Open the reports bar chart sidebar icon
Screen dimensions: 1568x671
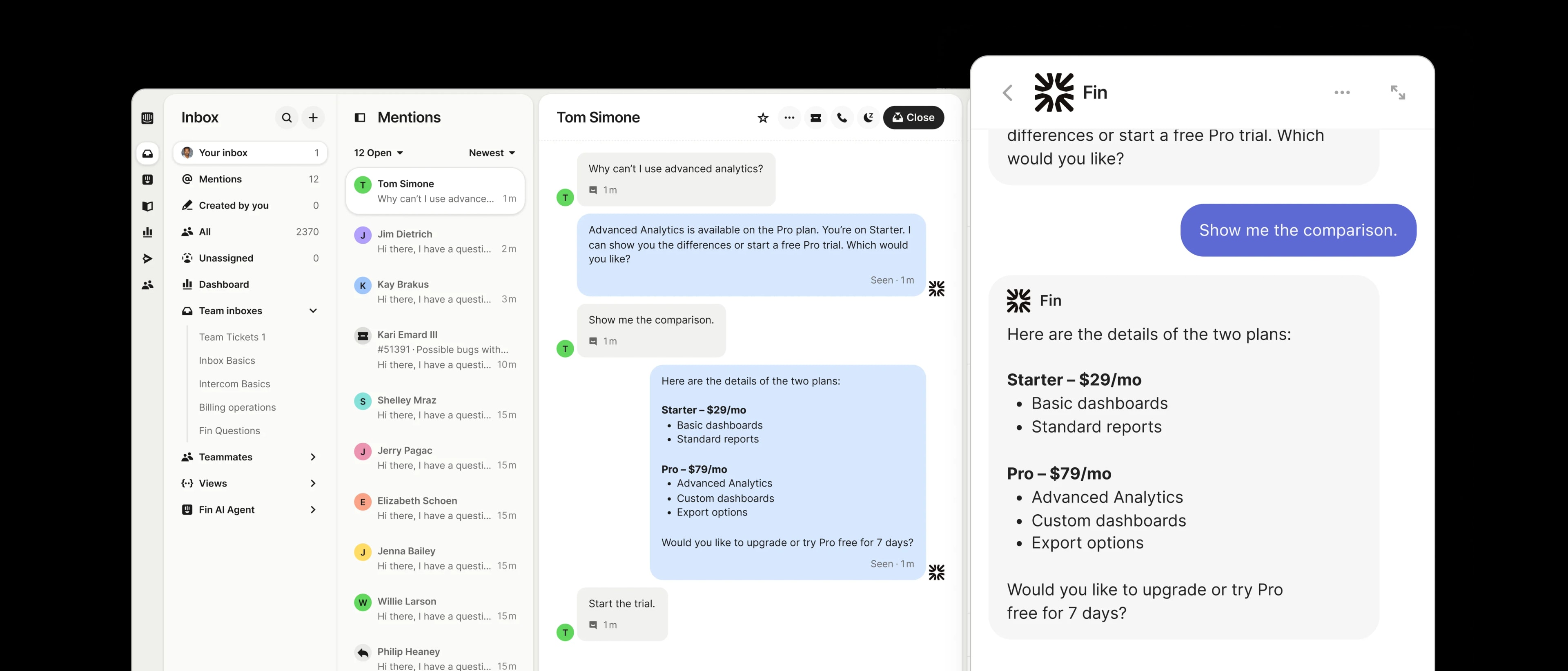tap(147, 232)
